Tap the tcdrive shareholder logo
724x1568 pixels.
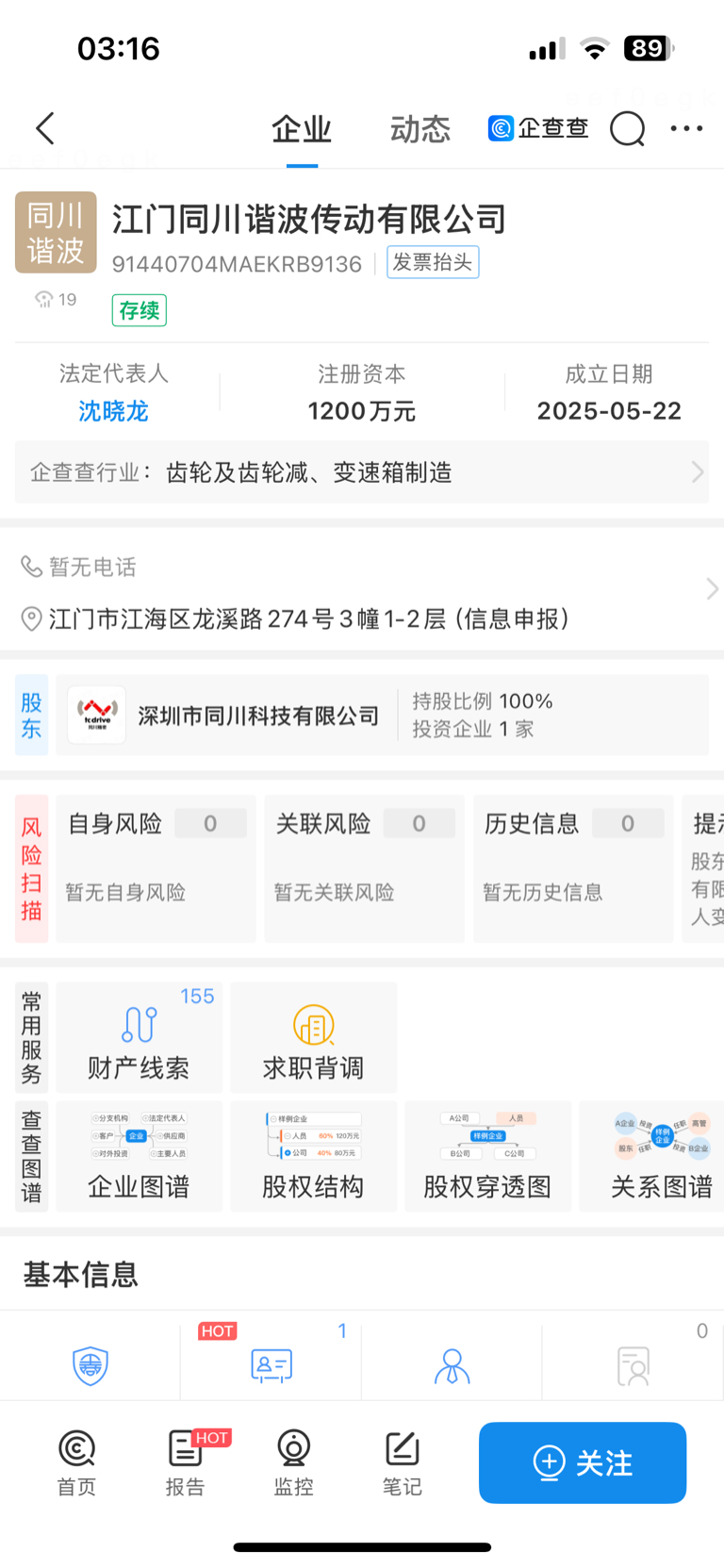tap(97, 715)
